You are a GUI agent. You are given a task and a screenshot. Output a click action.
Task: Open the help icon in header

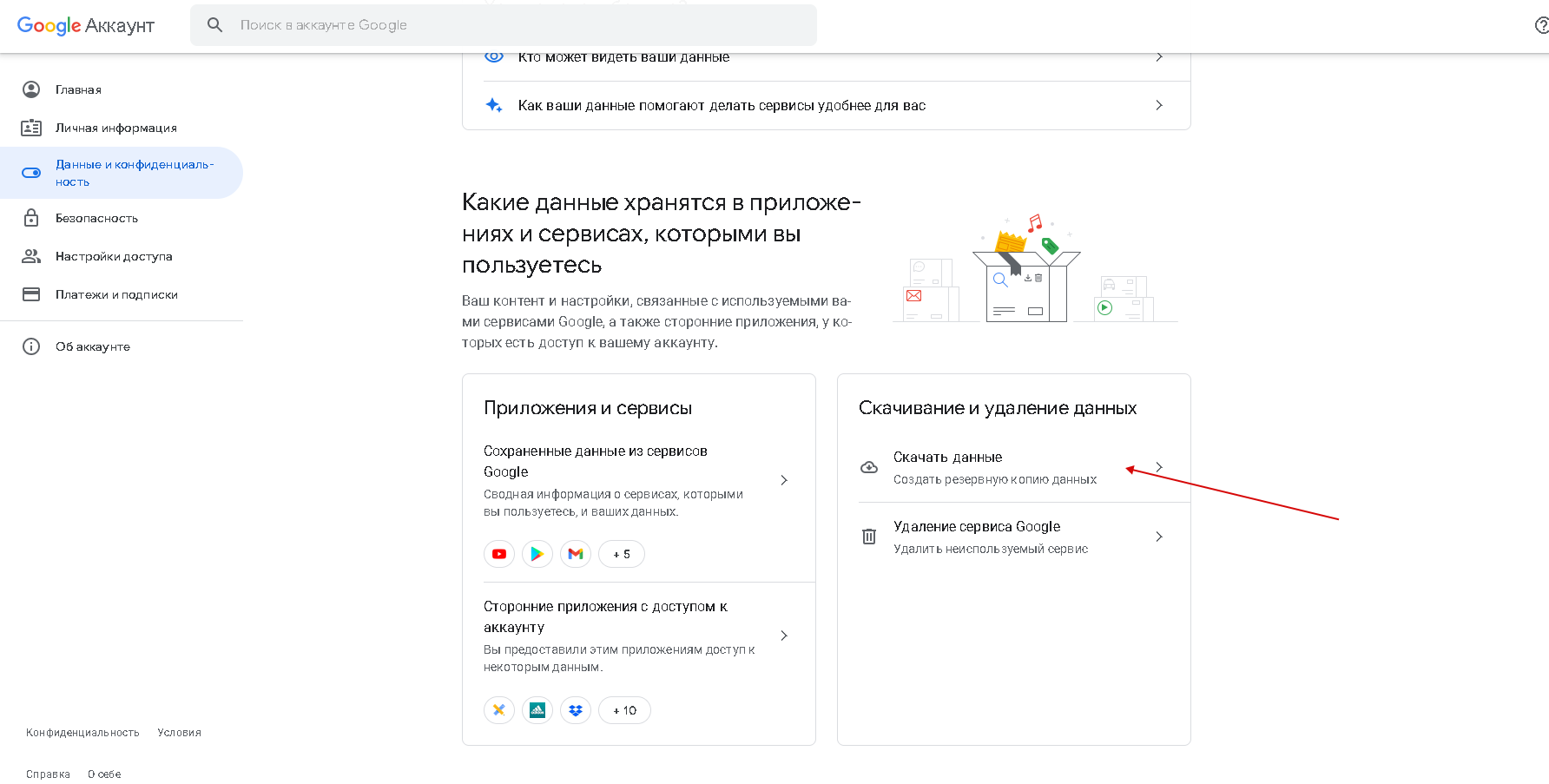tap(1541, 25)
